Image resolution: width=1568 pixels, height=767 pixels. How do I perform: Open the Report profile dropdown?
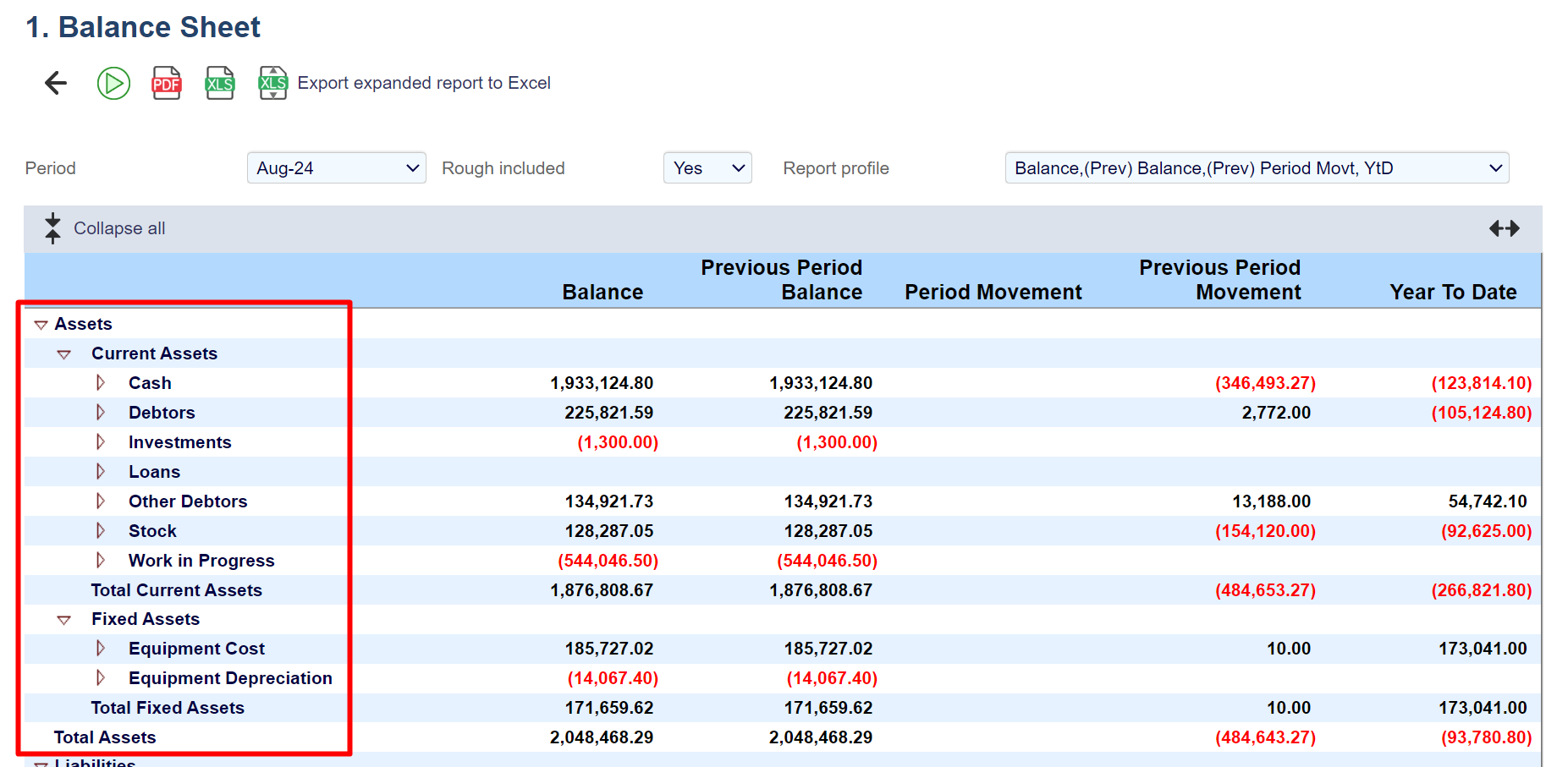pyautogui.click(x=1256, y=168)
